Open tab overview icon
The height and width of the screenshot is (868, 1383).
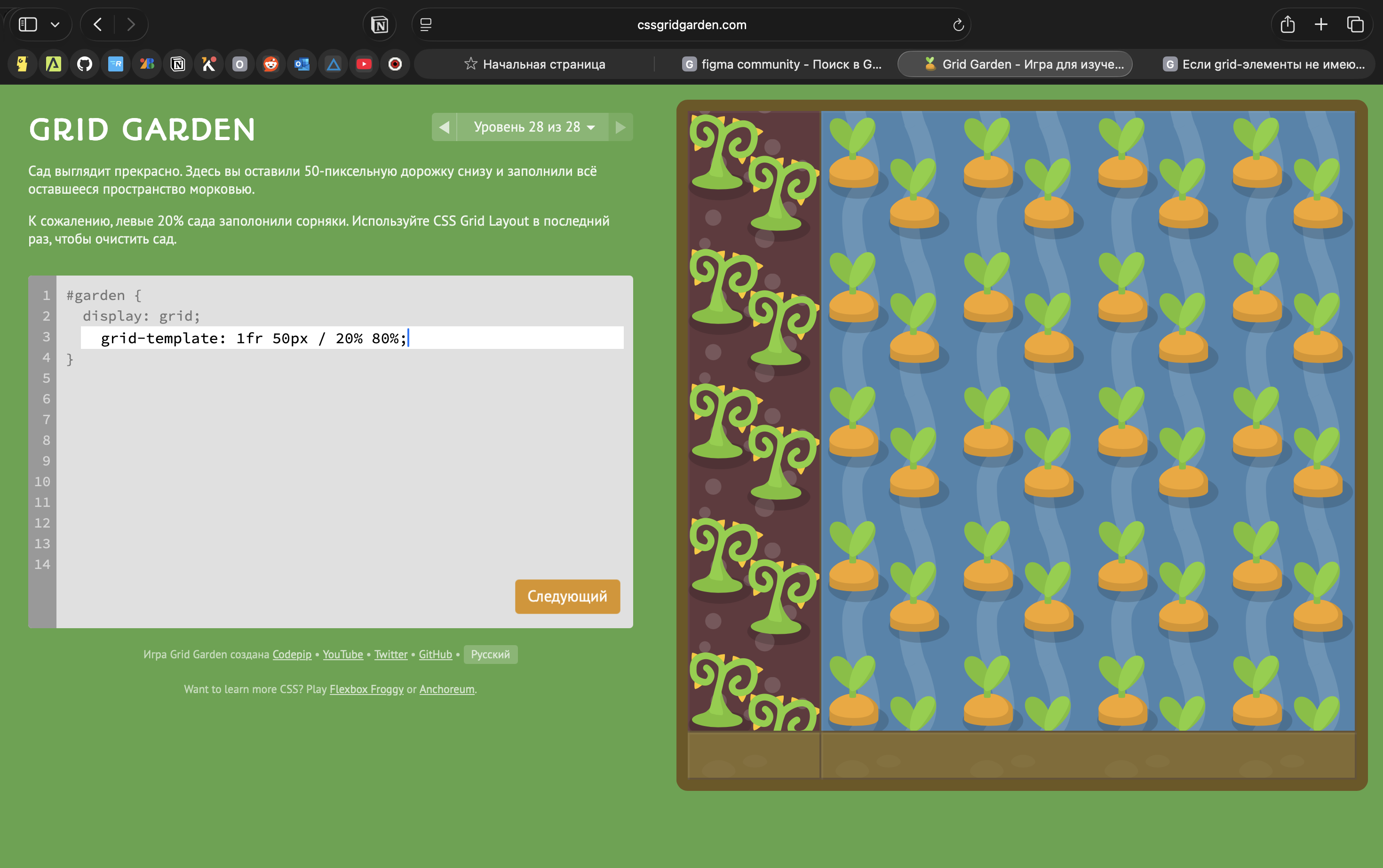tap(1355, 24)
